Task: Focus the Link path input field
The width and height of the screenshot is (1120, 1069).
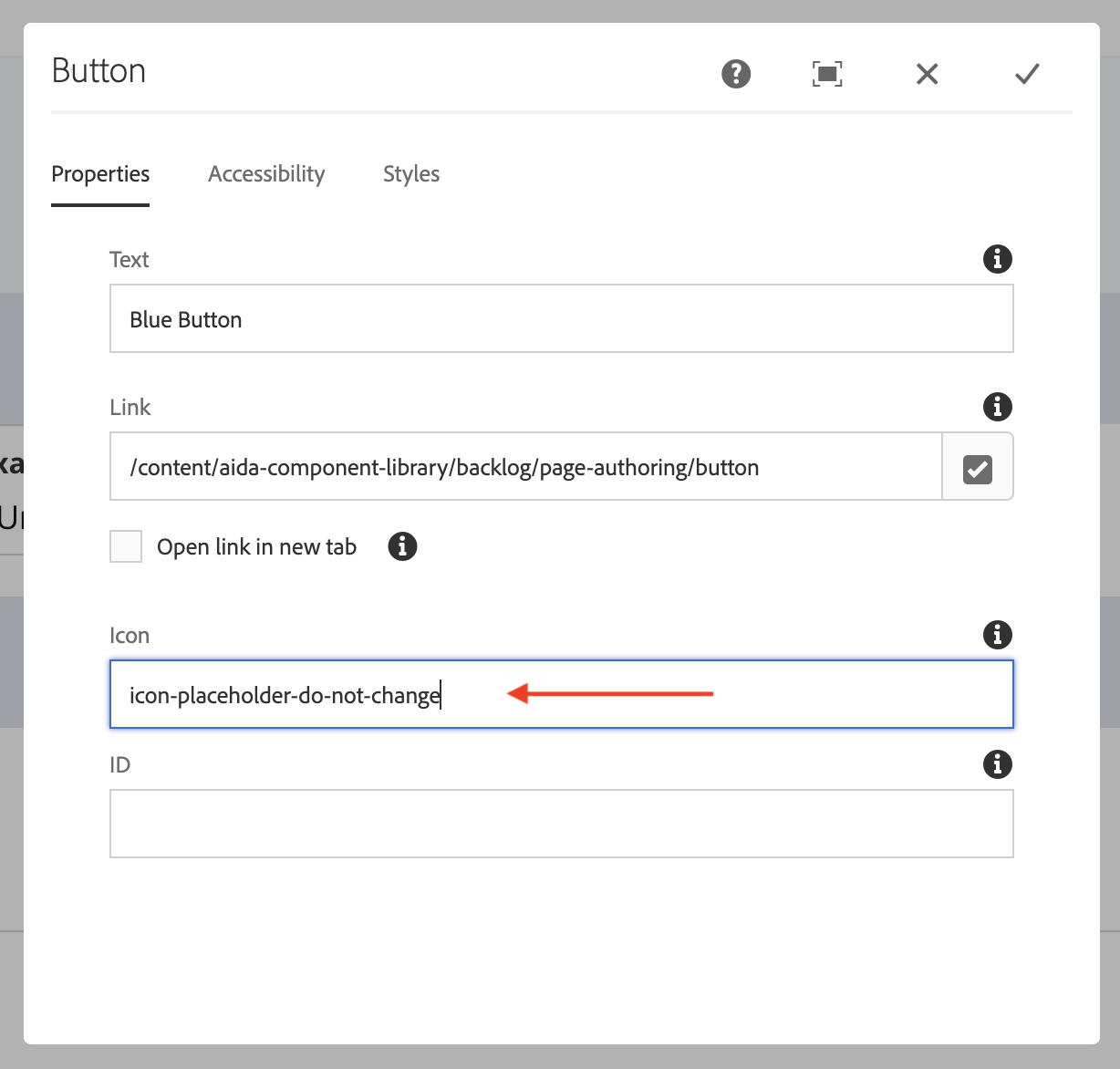Action: pos(524,467)
